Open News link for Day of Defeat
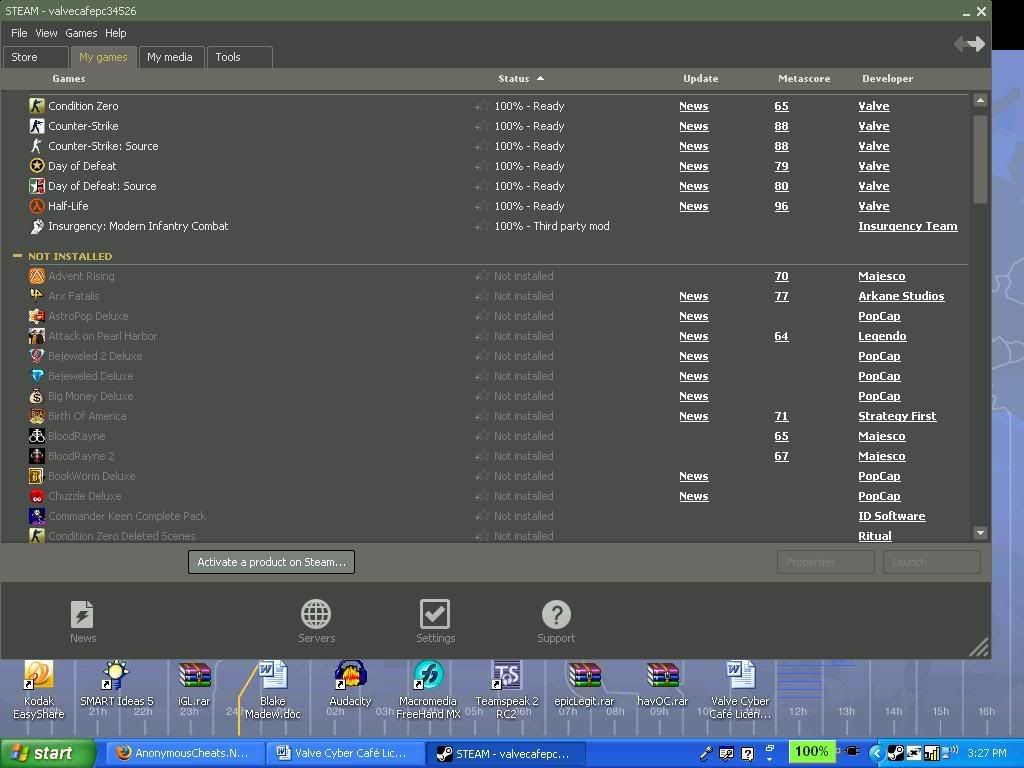The width and height of the screenshot is (1024, 768). (x=693, y=166)
